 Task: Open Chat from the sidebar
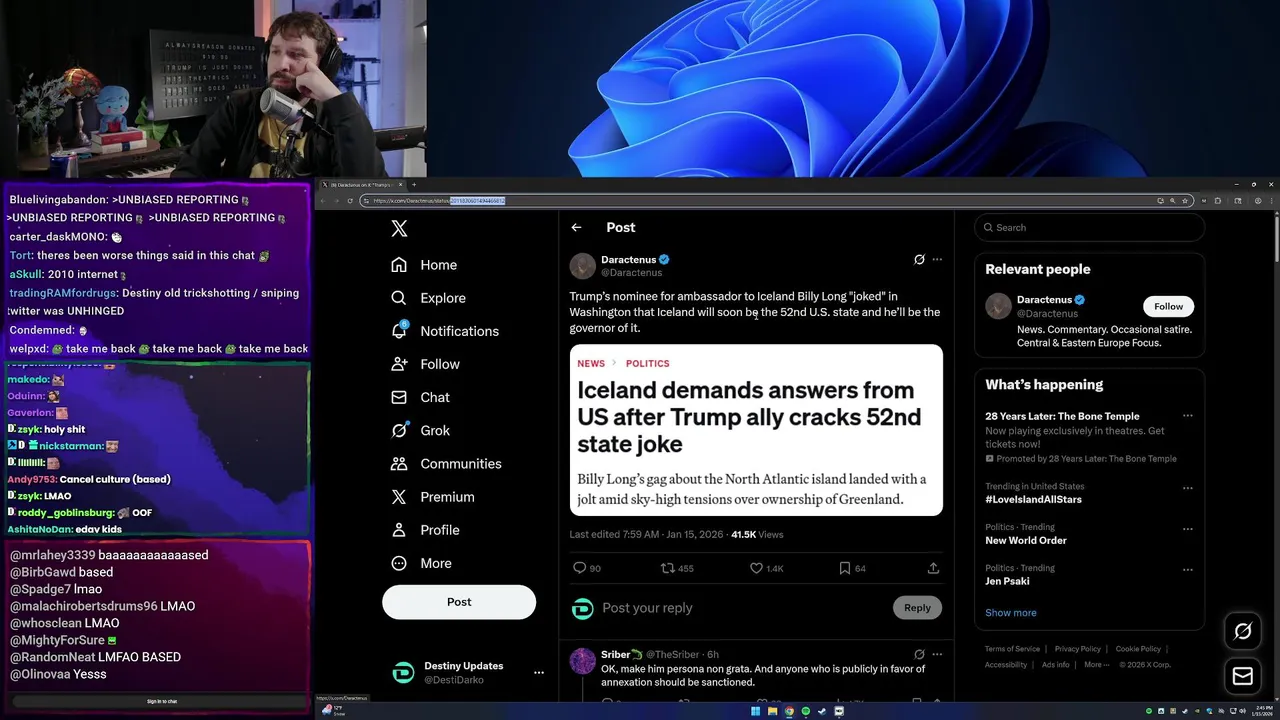[x=420, y=397]
